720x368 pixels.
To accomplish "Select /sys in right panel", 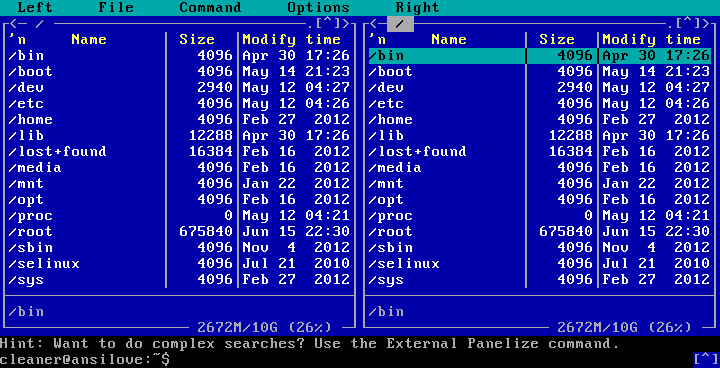I will point(540,280).
